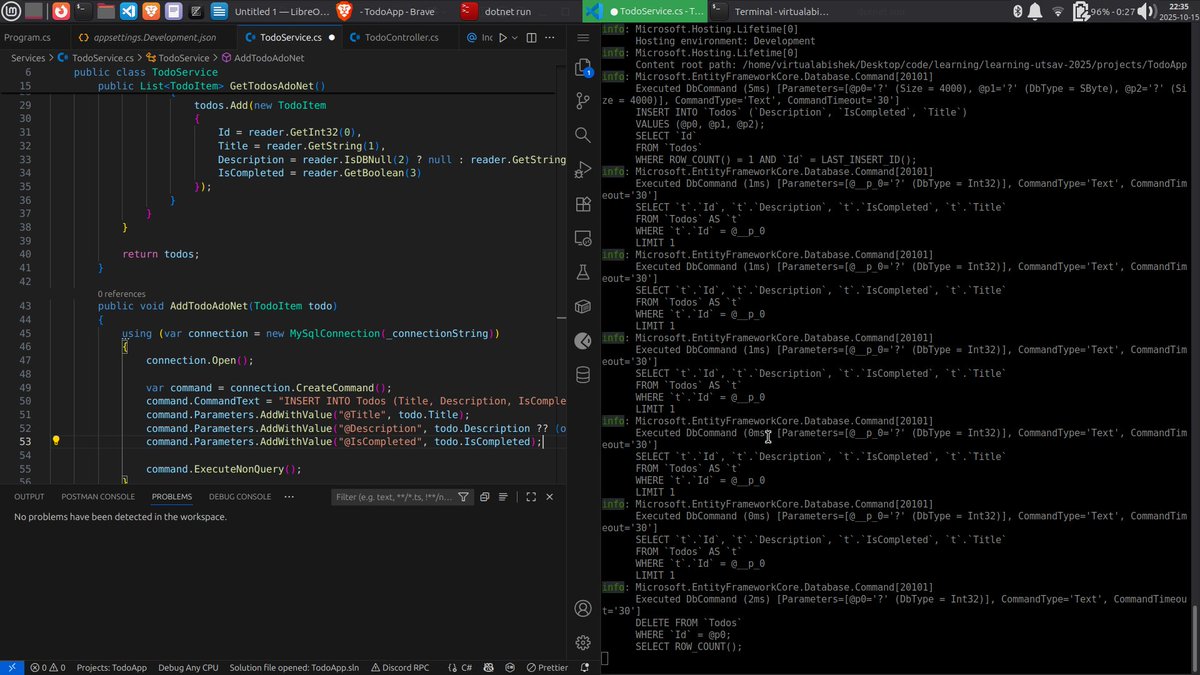Switch to the Program.cs editor tab
1200x675 pixels.
[x=27, y=37]
